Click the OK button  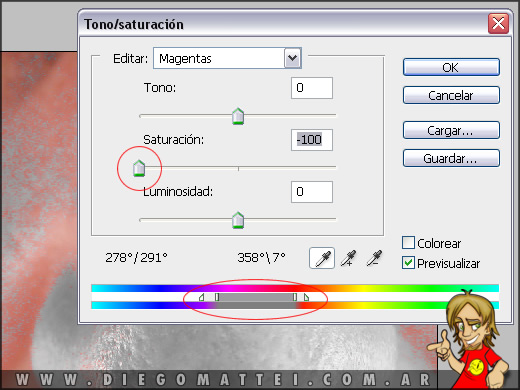click(451, 67)
